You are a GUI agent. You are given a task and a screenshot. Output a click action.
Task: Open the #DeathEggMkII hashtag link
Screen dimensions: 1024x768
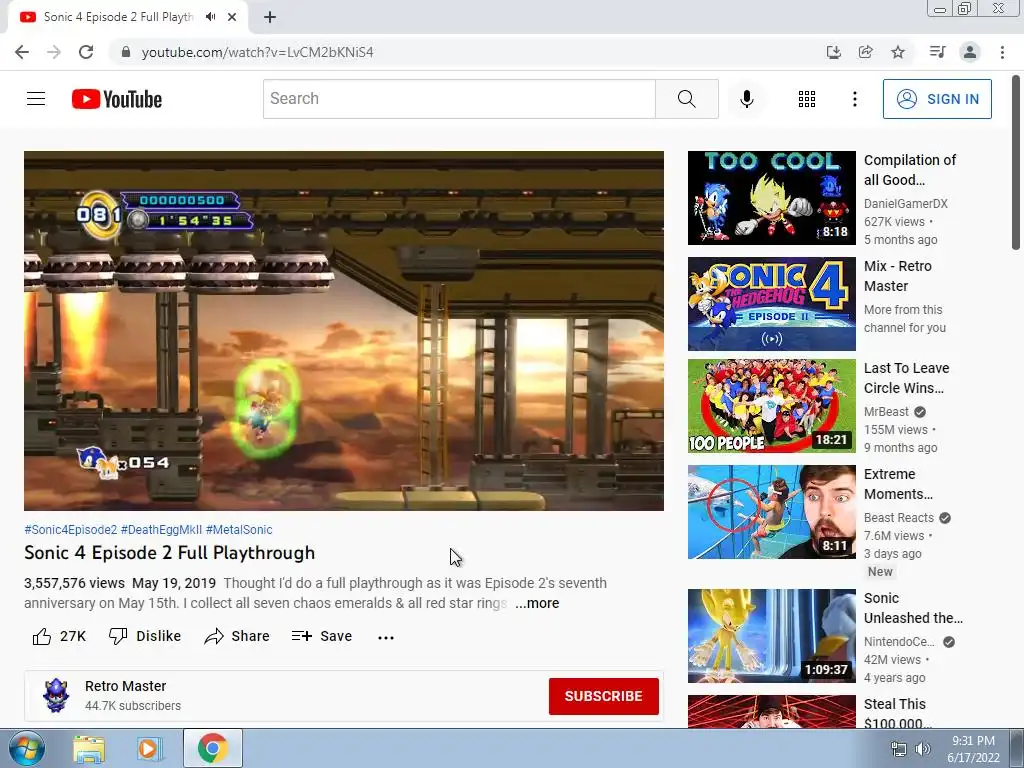tap(161, 530)
